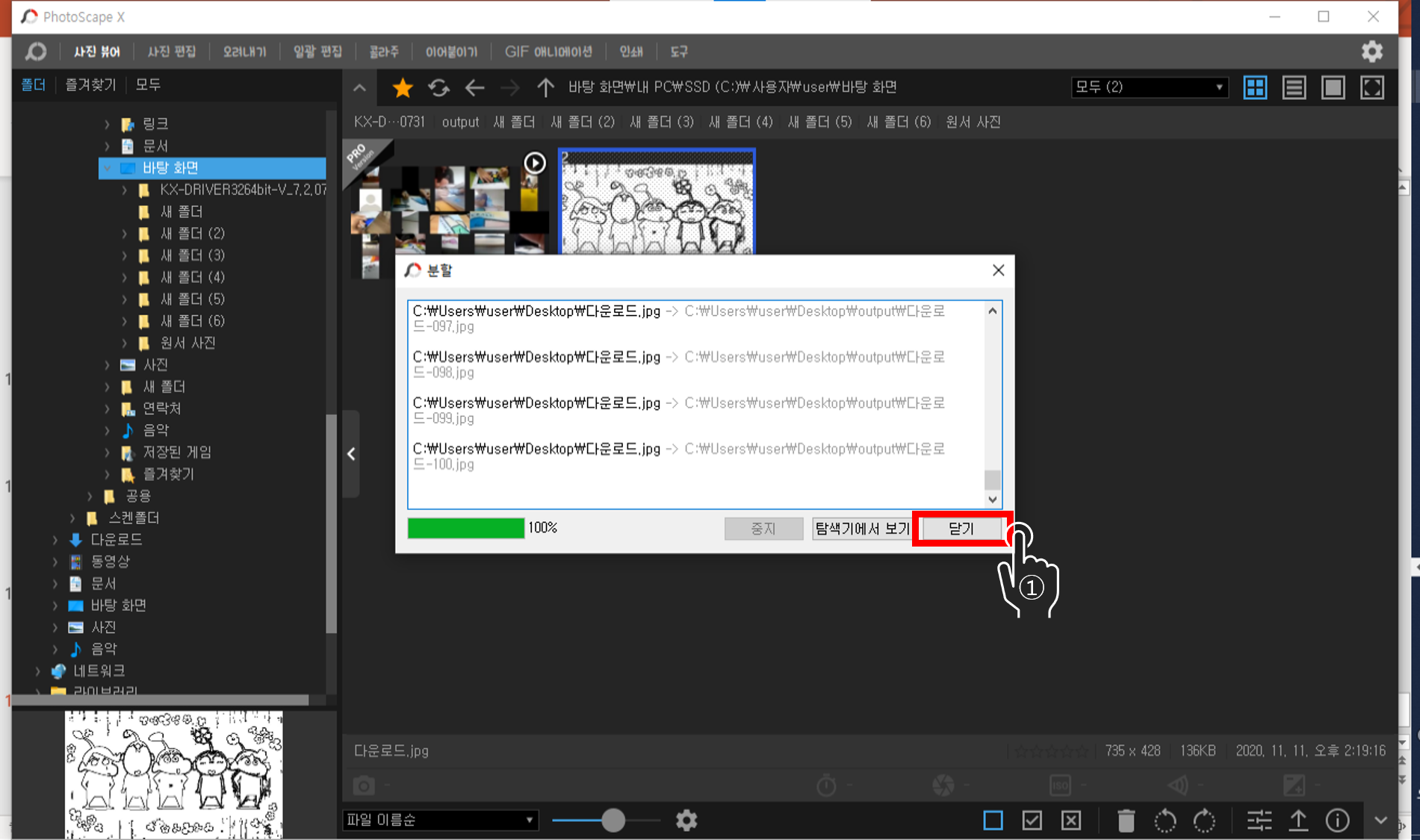This screenshot has width=1420, height=840.
Task: Adjust thumbnail size slider handle
Action: click(x=613, y=820)
